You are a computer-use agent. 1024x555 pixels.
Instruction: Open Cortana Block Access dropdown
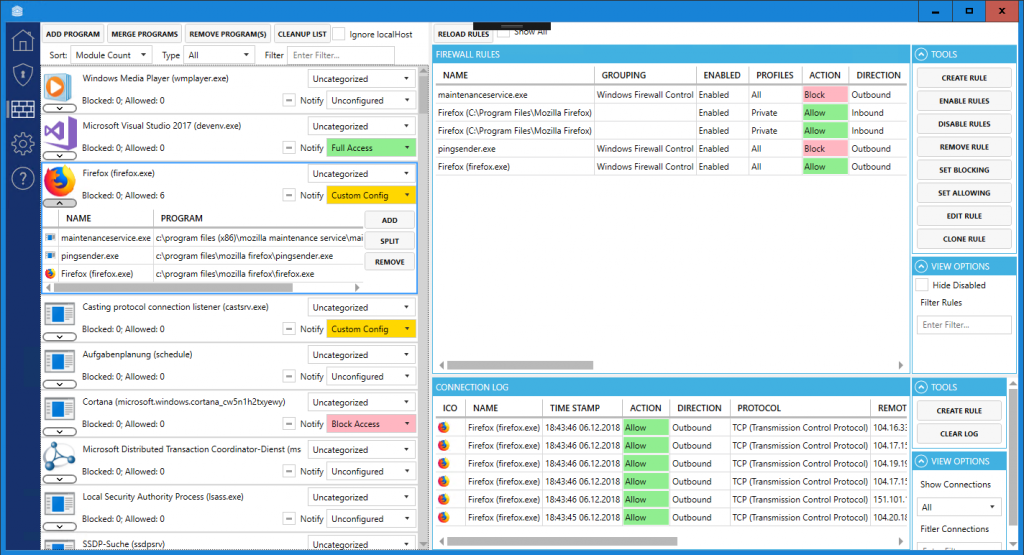click(371, 424)
